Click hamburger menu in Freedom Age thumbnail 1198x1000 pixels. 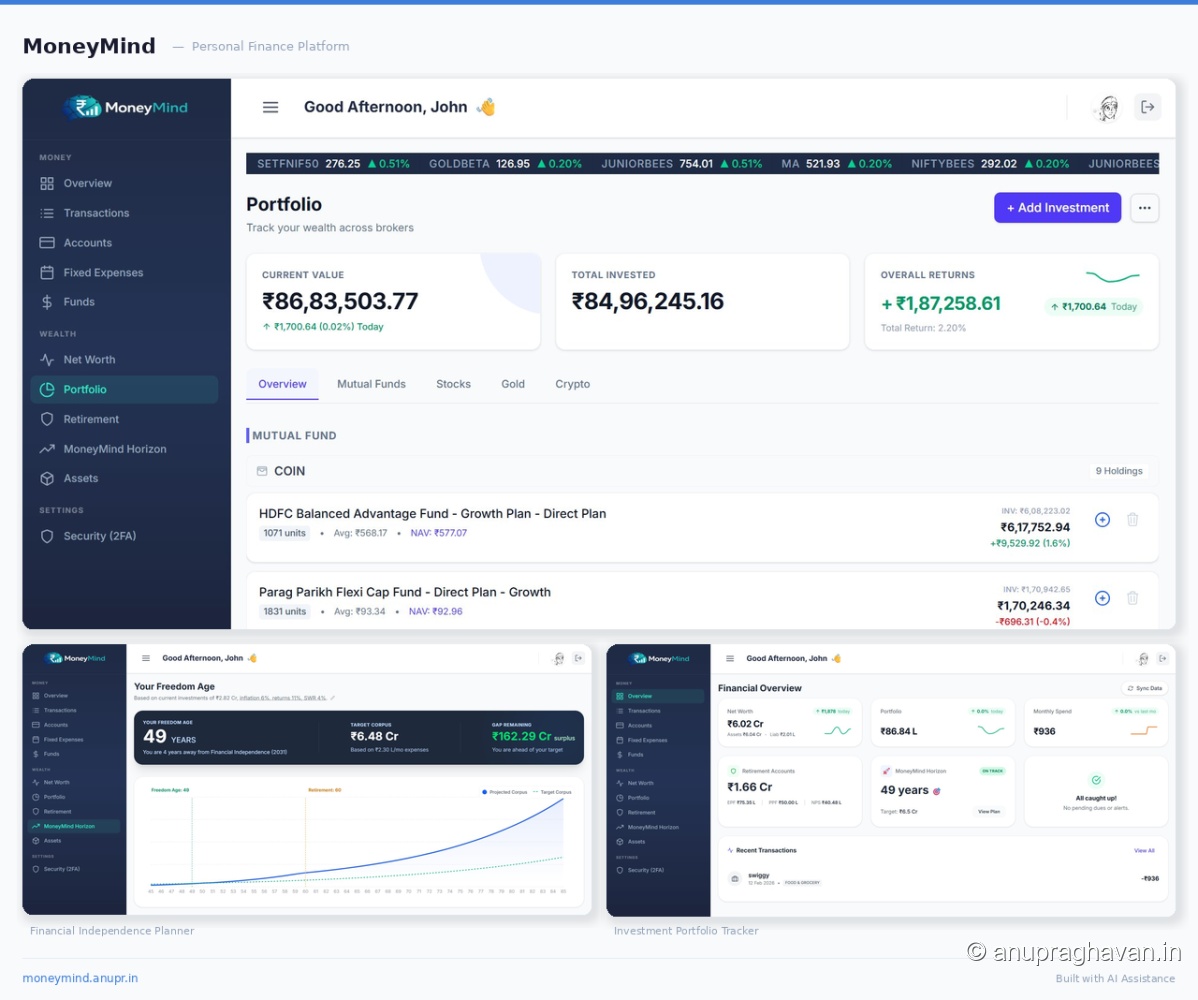(146, 658)
